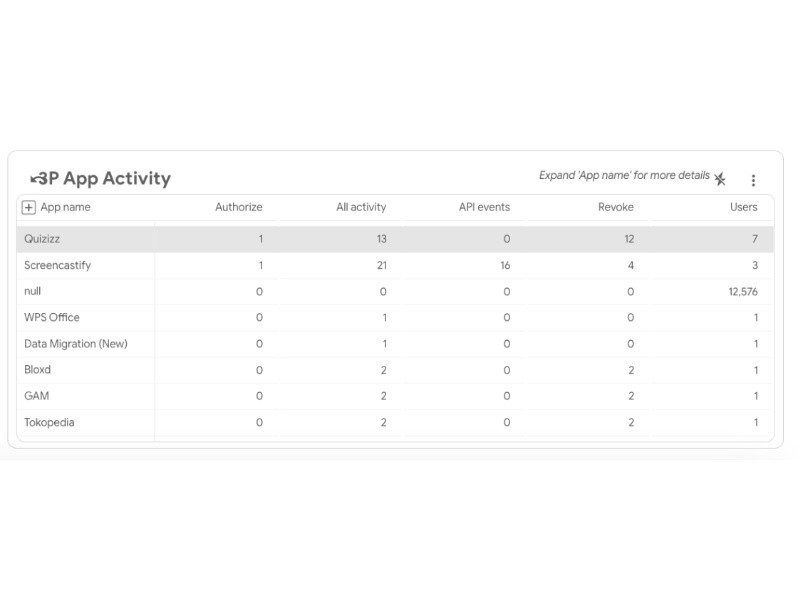Select the Tokopedia app row
The height and width of the screenshot is (600, 800).
point(49,422)
